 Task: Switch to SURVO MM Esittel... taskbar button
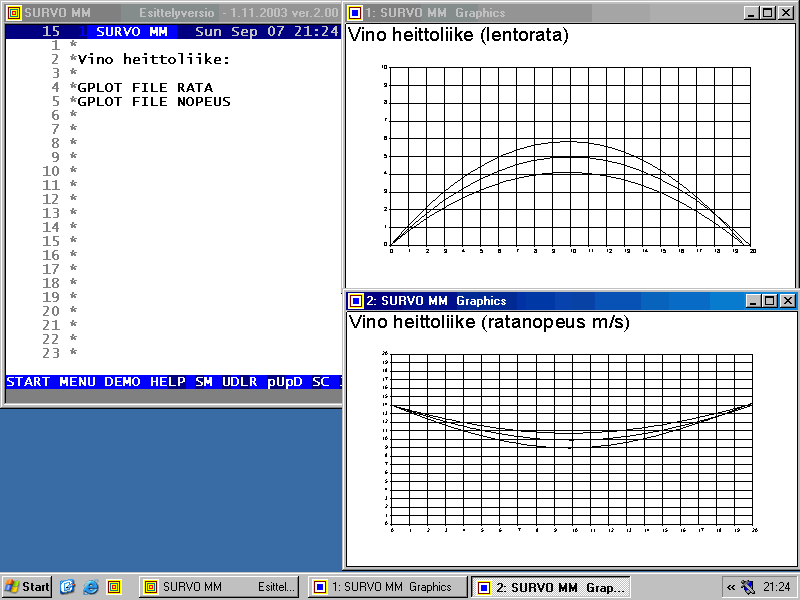point(220,587)
